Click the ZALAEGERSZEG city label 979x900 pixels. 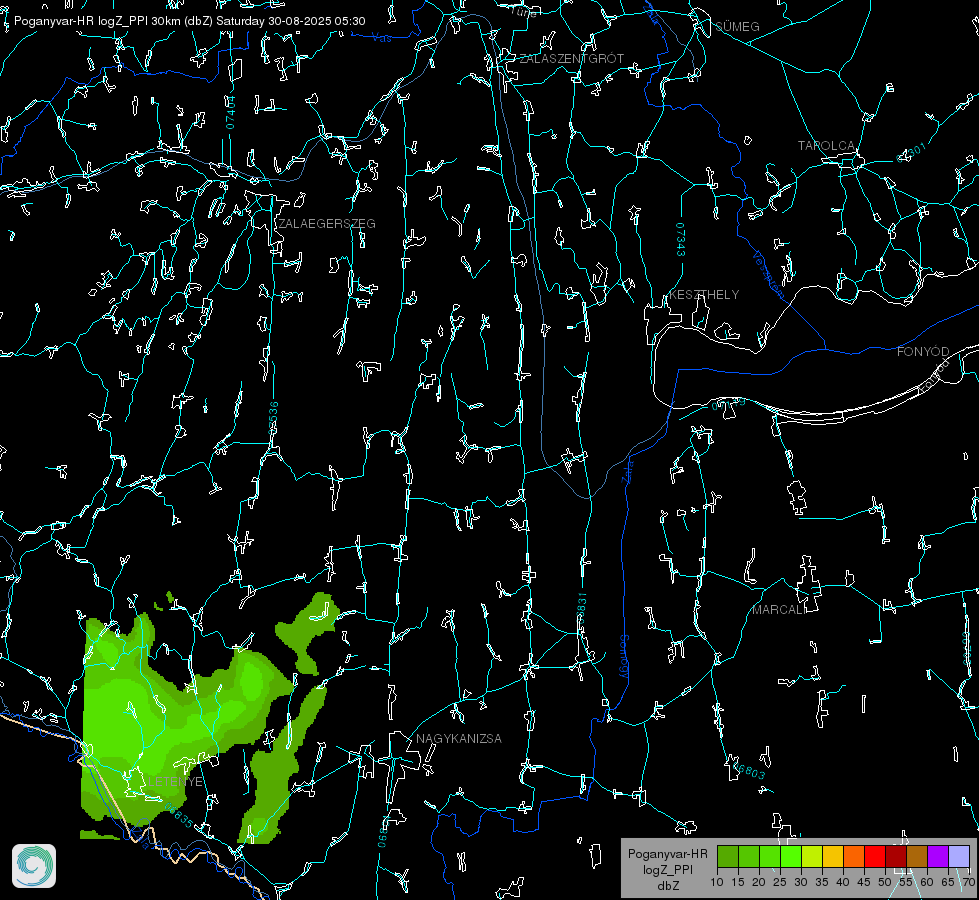pyautogui.click(x=327, y=224)
